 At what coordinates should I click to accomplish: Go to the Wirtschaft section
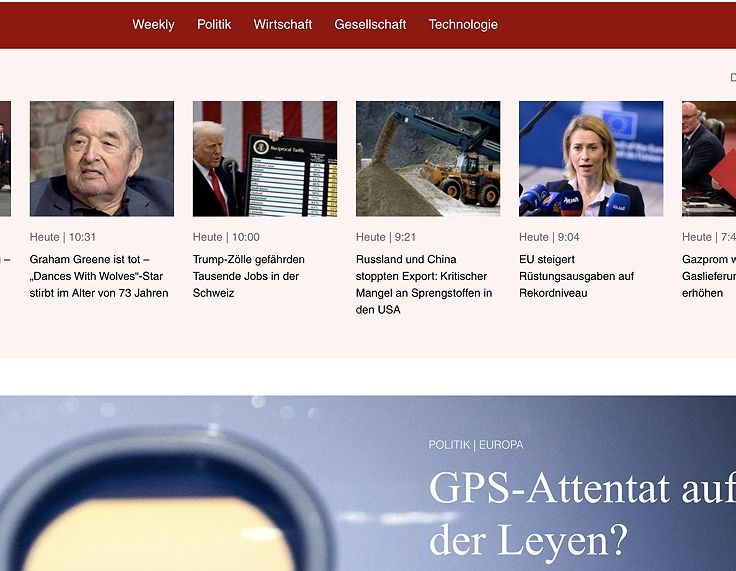(x=283, y=24)
